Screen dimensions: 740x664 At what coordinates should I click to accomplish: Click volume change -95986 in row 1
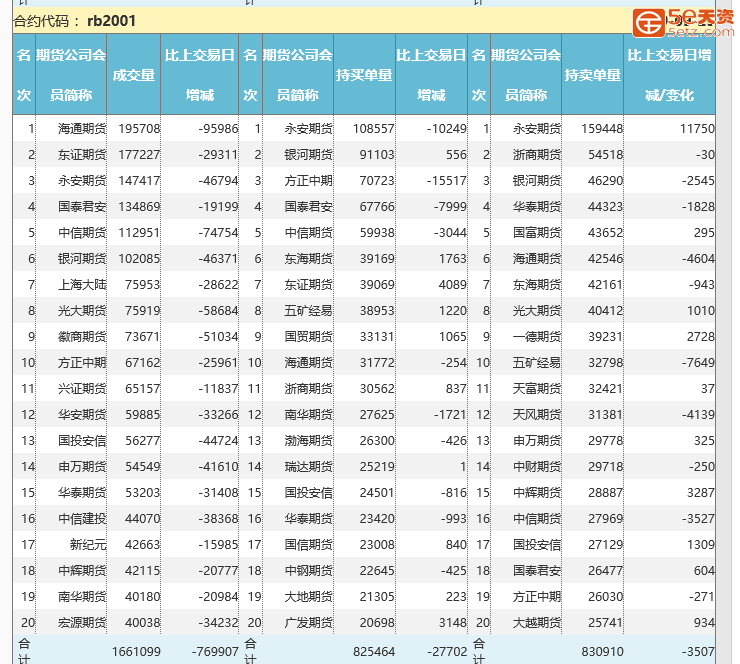218,128
